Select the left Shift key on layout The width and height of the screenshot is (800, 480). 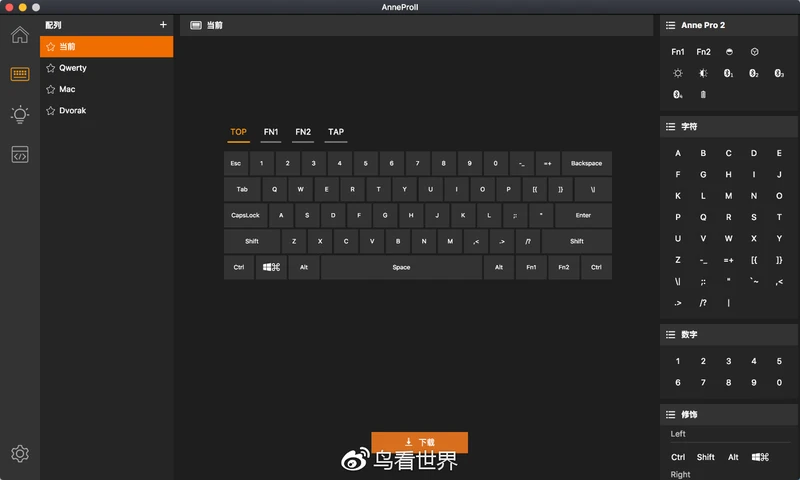[x=252, y=241]
